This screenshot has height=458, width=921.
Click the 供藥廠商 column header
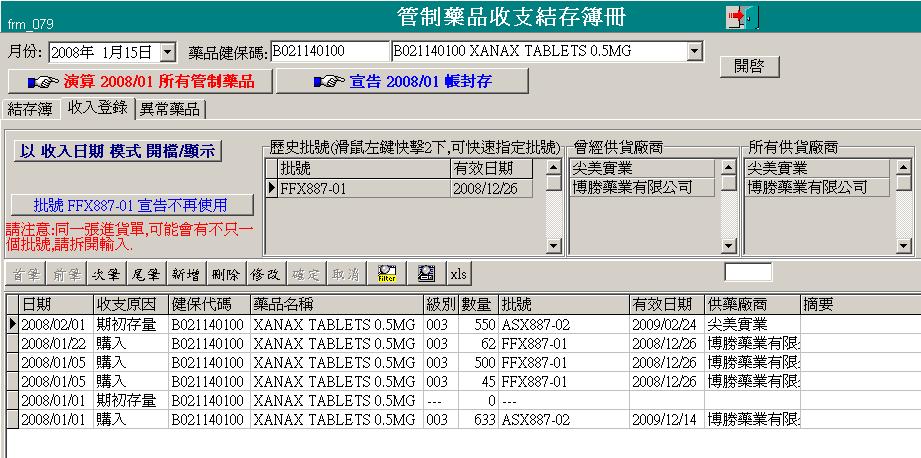point(752,304)
